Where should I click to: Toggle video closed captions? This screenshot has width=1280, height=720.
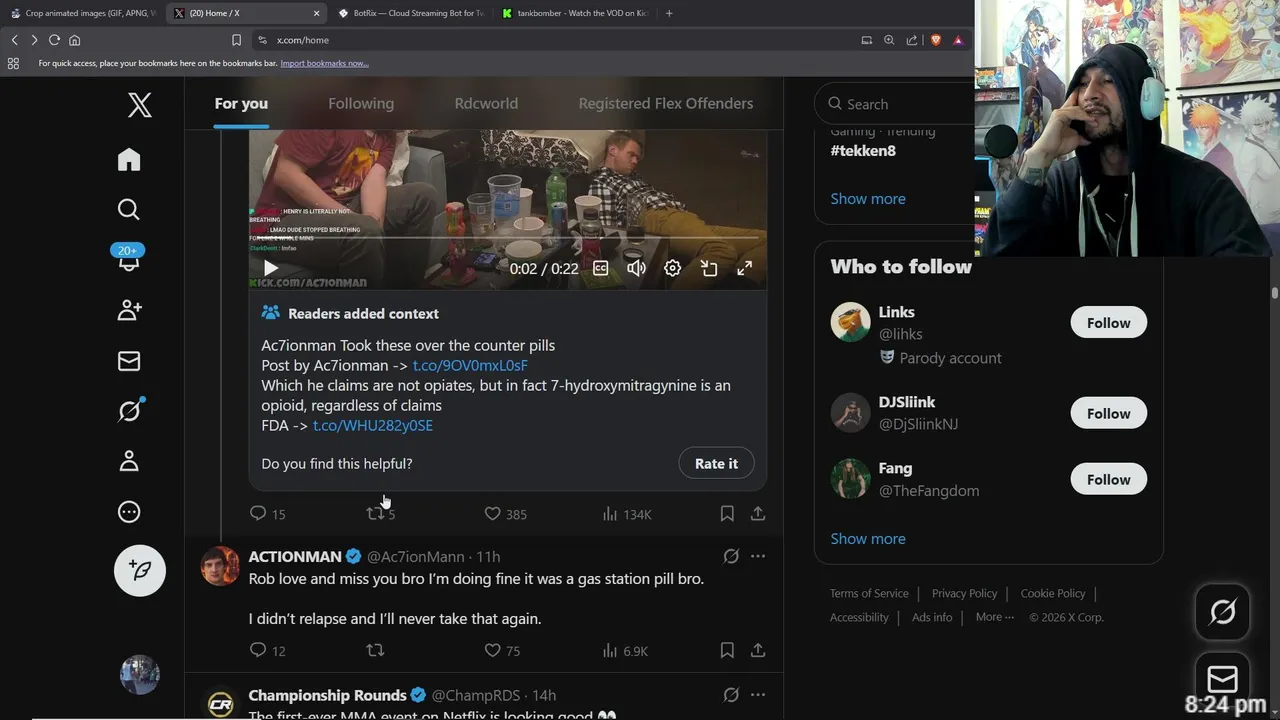pyautogui.click(x=601, y=268)
